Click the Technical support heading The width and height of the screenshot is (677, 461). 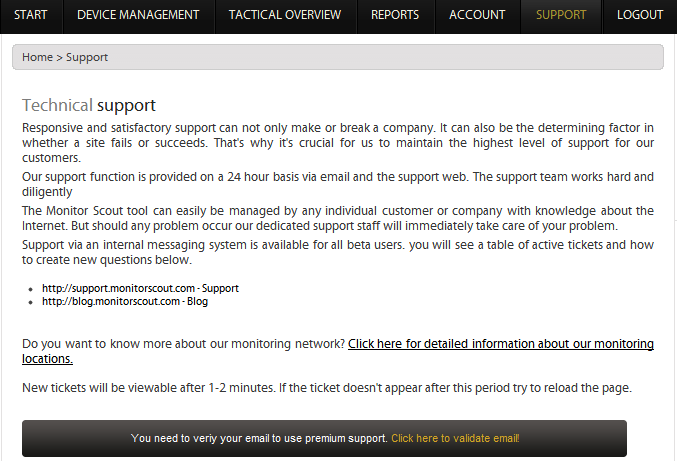(x=89, y=105)
